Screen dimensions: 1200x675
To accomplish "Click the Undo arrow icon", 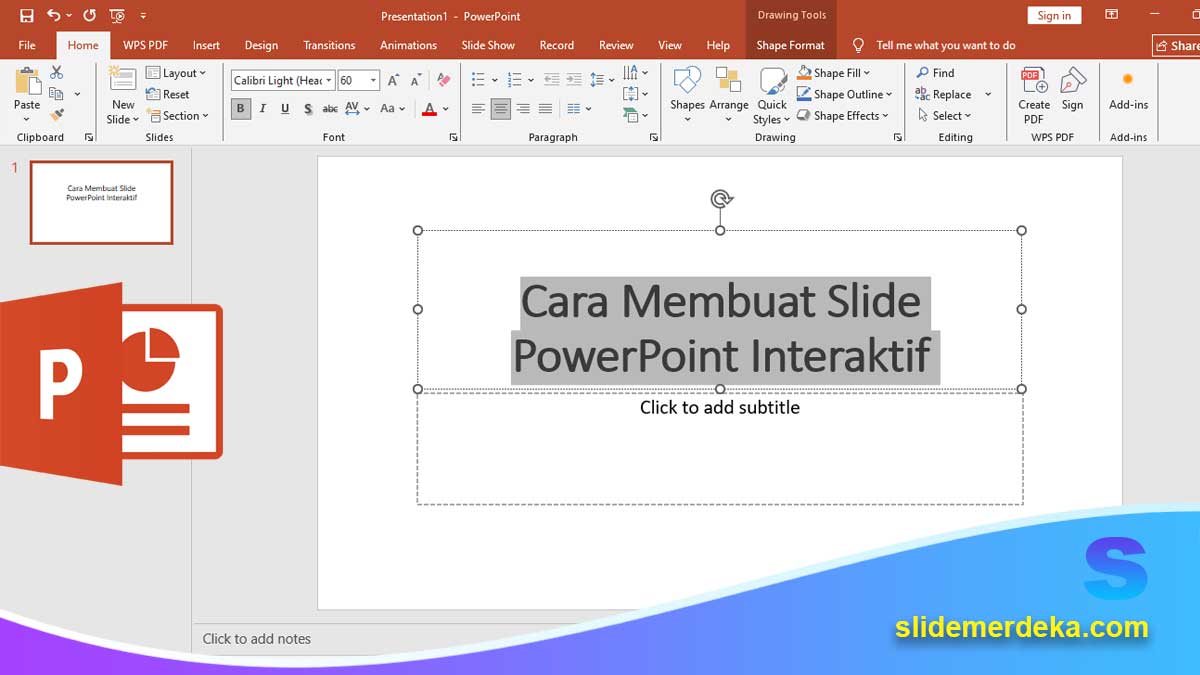I will (53, 15).
